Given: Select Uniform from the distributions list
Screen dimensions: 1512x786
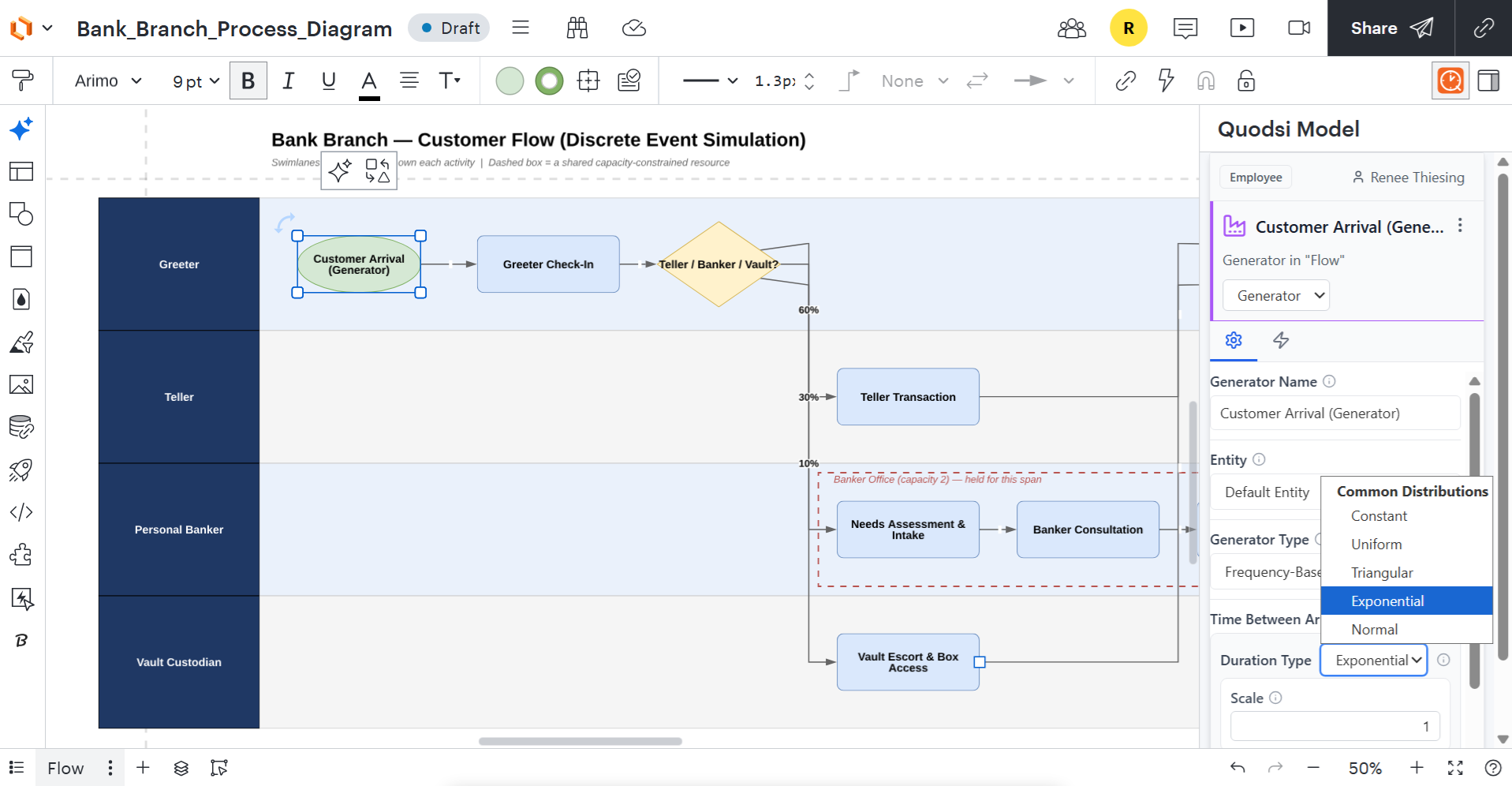Looking at the screenshot, I should pyautogui.click(x=1407, y=545).
